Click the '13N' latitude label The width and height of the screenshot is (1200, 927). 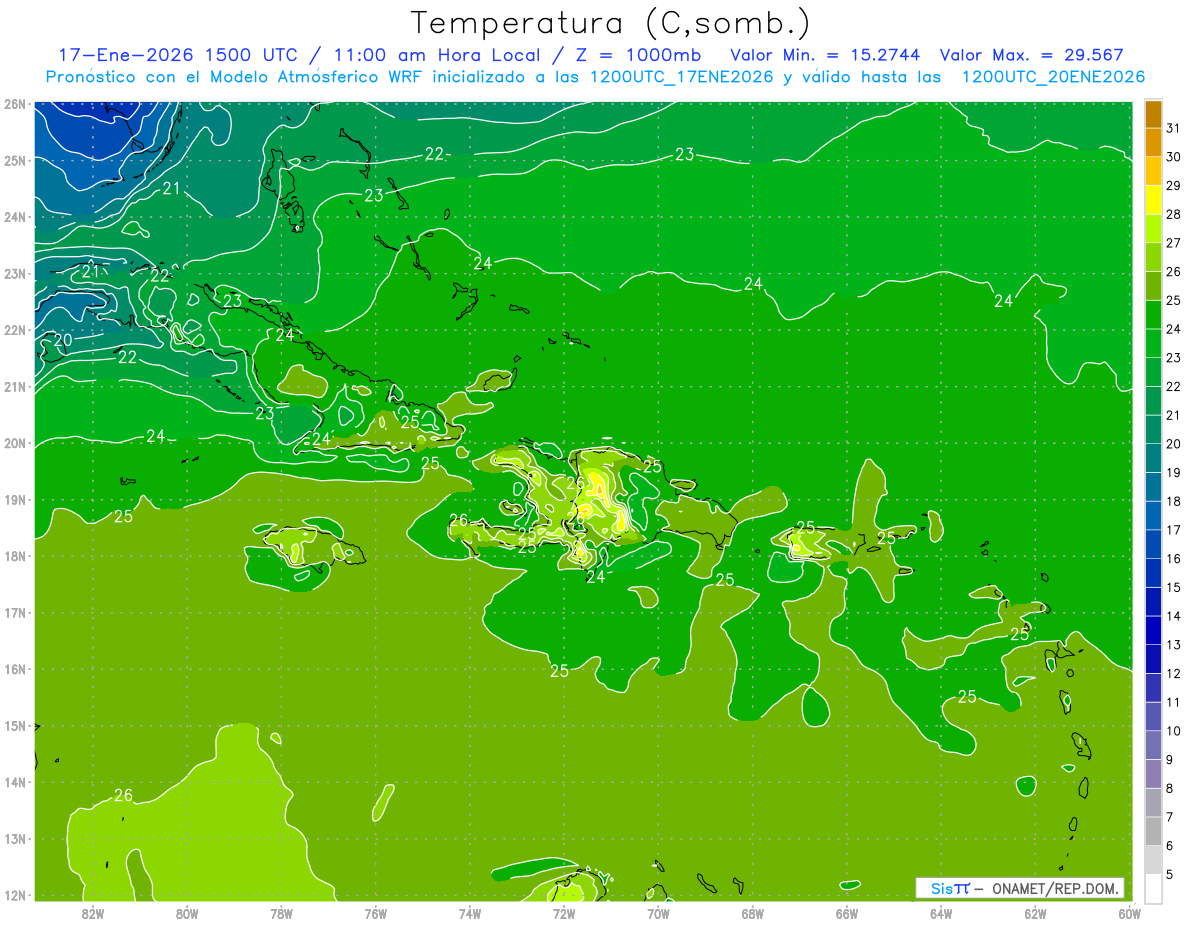(15, 839)
